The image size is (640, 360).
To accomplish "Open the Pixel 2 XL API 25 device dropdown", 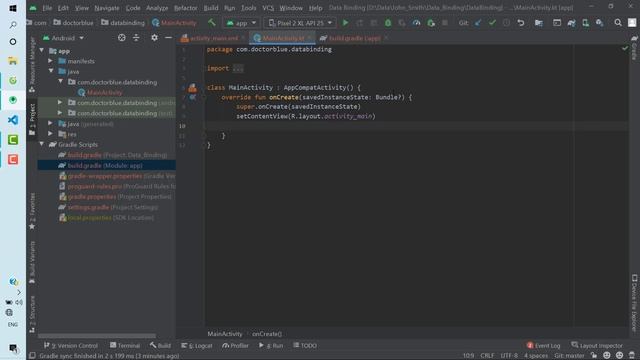I will click(300, 23).
